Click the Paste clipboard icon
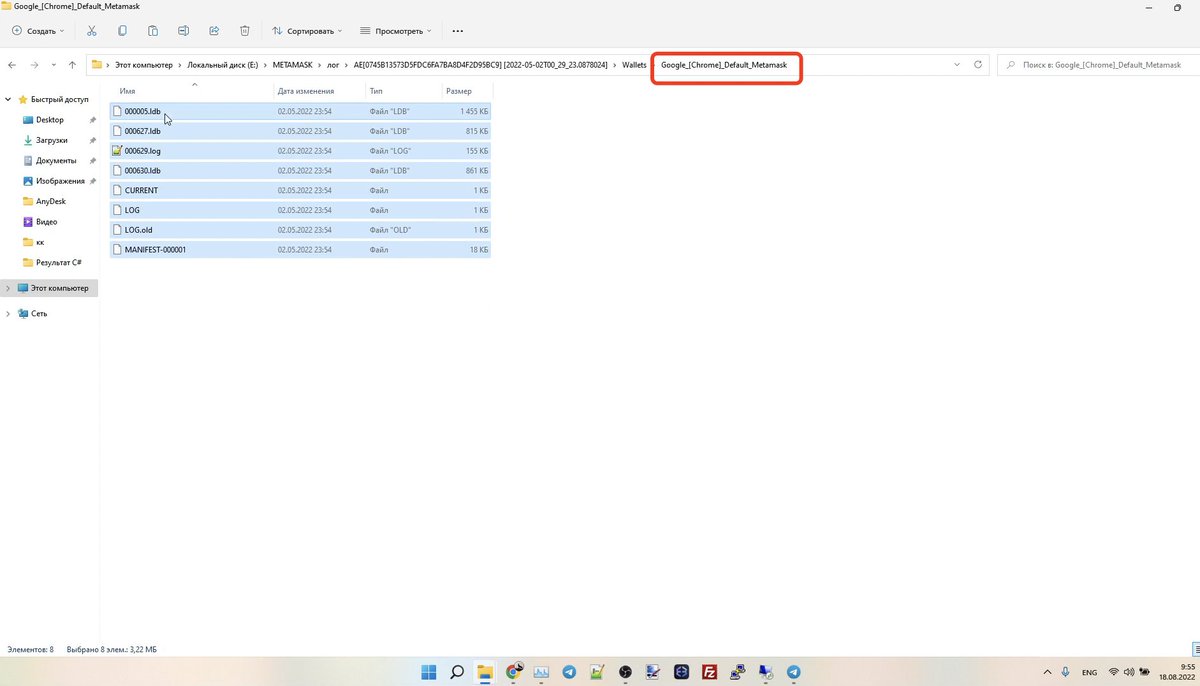Screen dimensions: 1200x686 coord(152,31)
